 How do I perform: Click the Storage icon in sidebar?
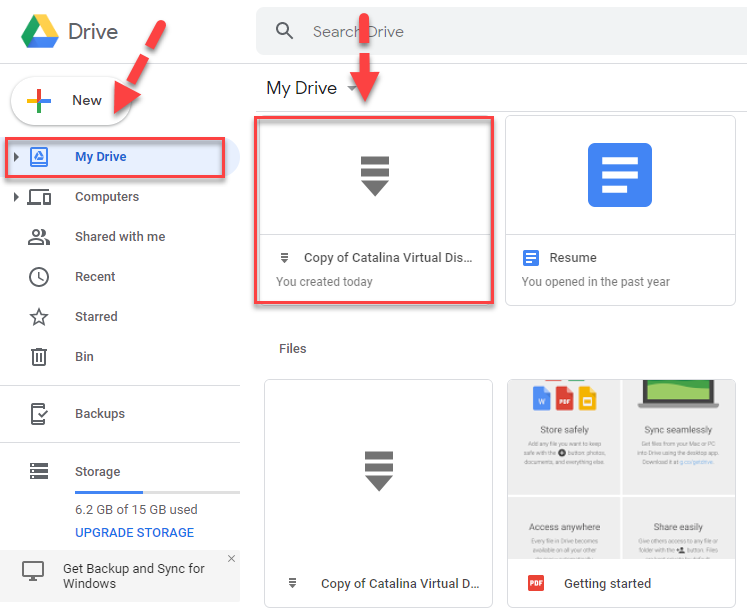coord(39,471)
